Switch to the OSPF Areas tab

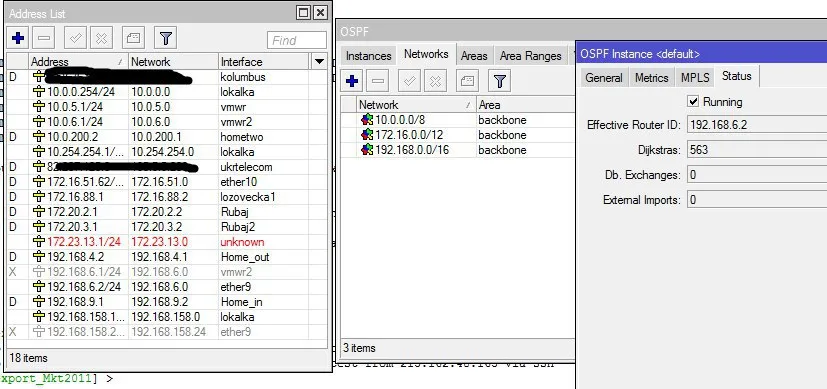click(x=474, y=56)
